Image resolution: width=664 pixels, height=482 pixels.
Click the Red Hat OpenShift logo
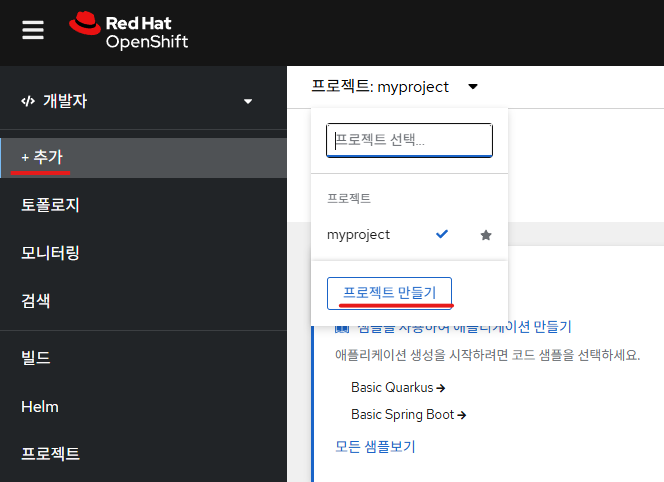[128, 30]
